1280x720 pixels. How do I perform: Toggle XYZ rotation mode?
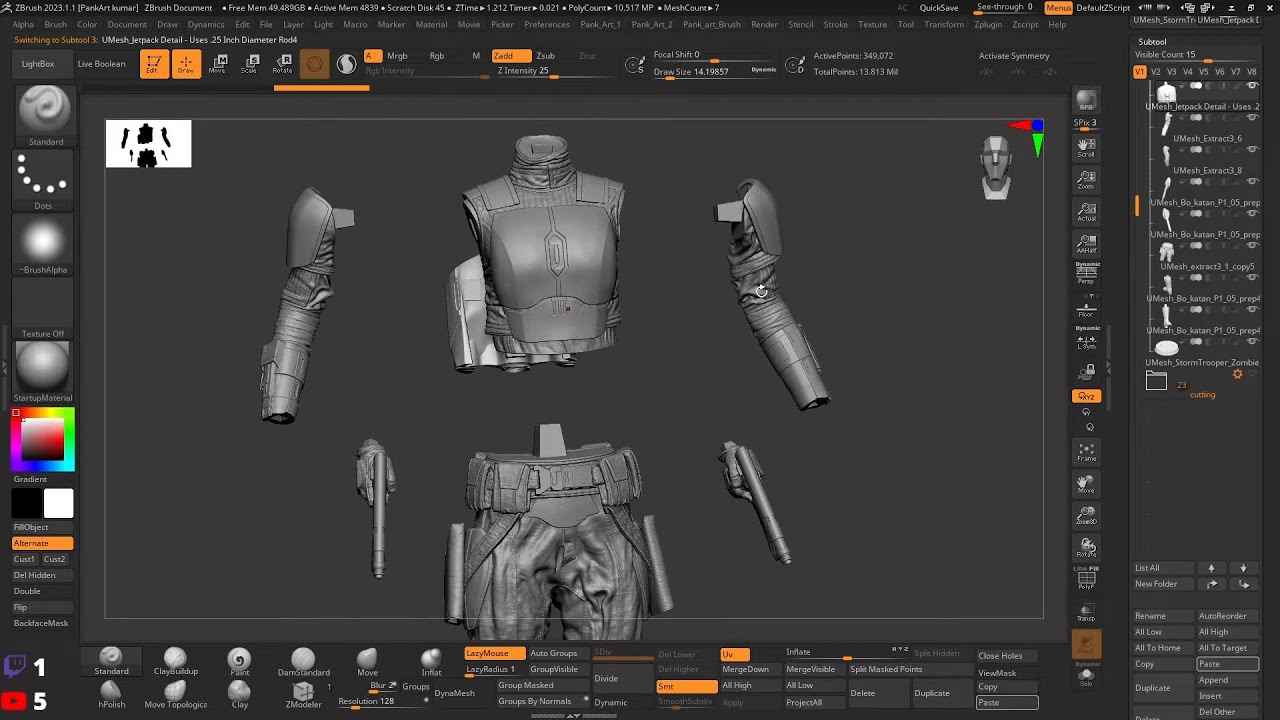[x=1086, y=396]
